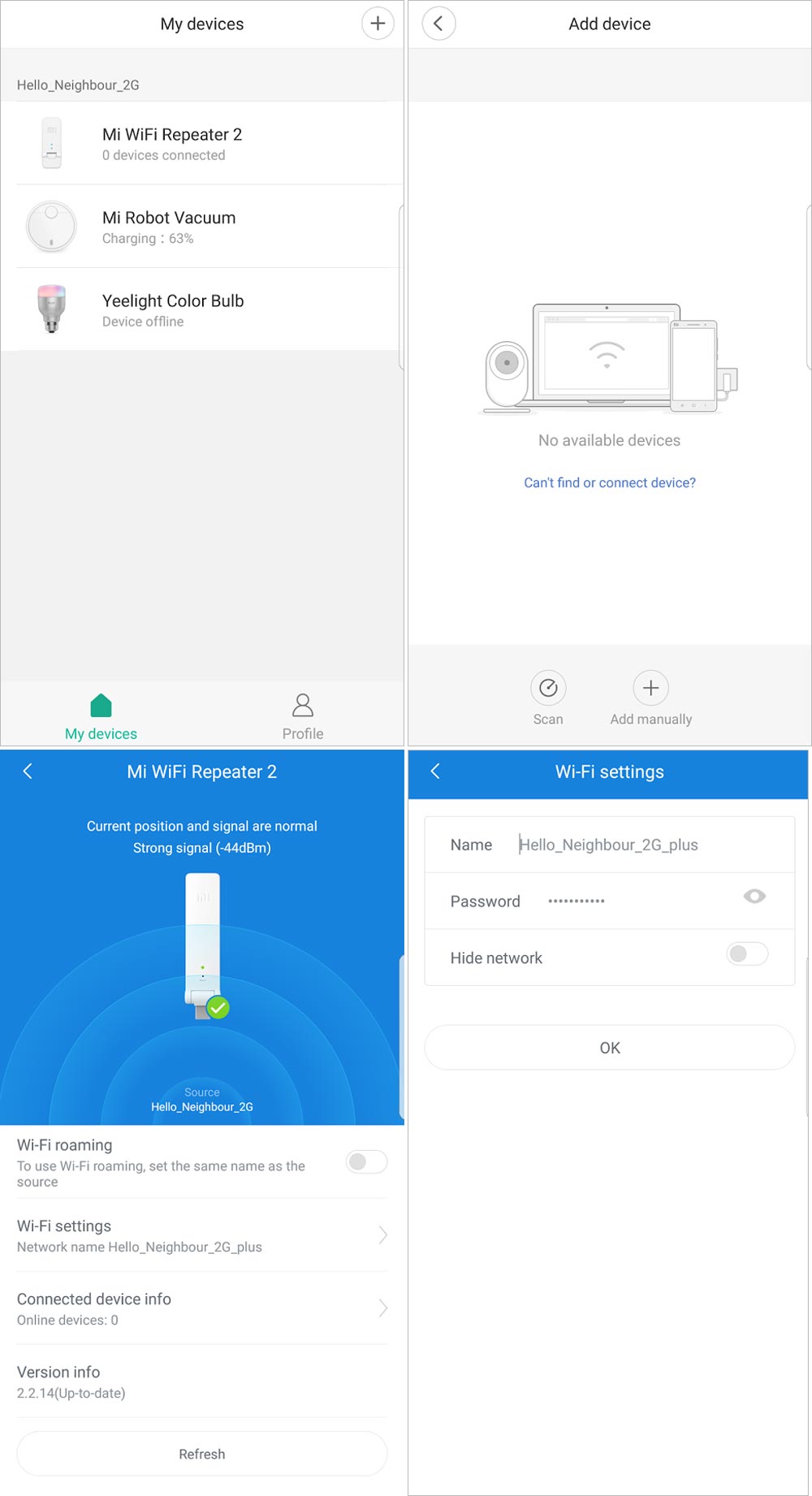
Task: Tap the Source Hello_Neighbour_2G label
Action: click(x=202, y=1100)
